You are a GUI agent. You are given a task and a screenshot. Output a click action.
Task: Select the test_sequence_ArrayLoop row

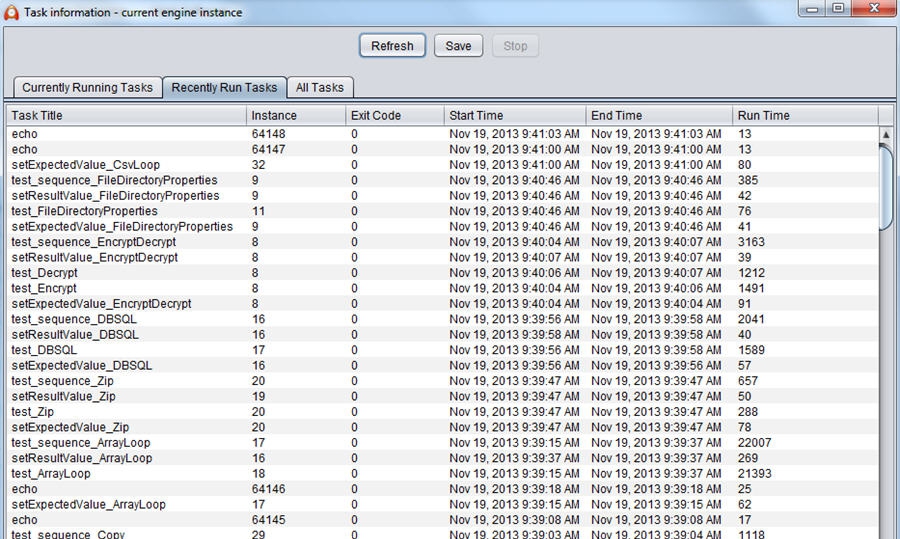[x=81, y=443]
